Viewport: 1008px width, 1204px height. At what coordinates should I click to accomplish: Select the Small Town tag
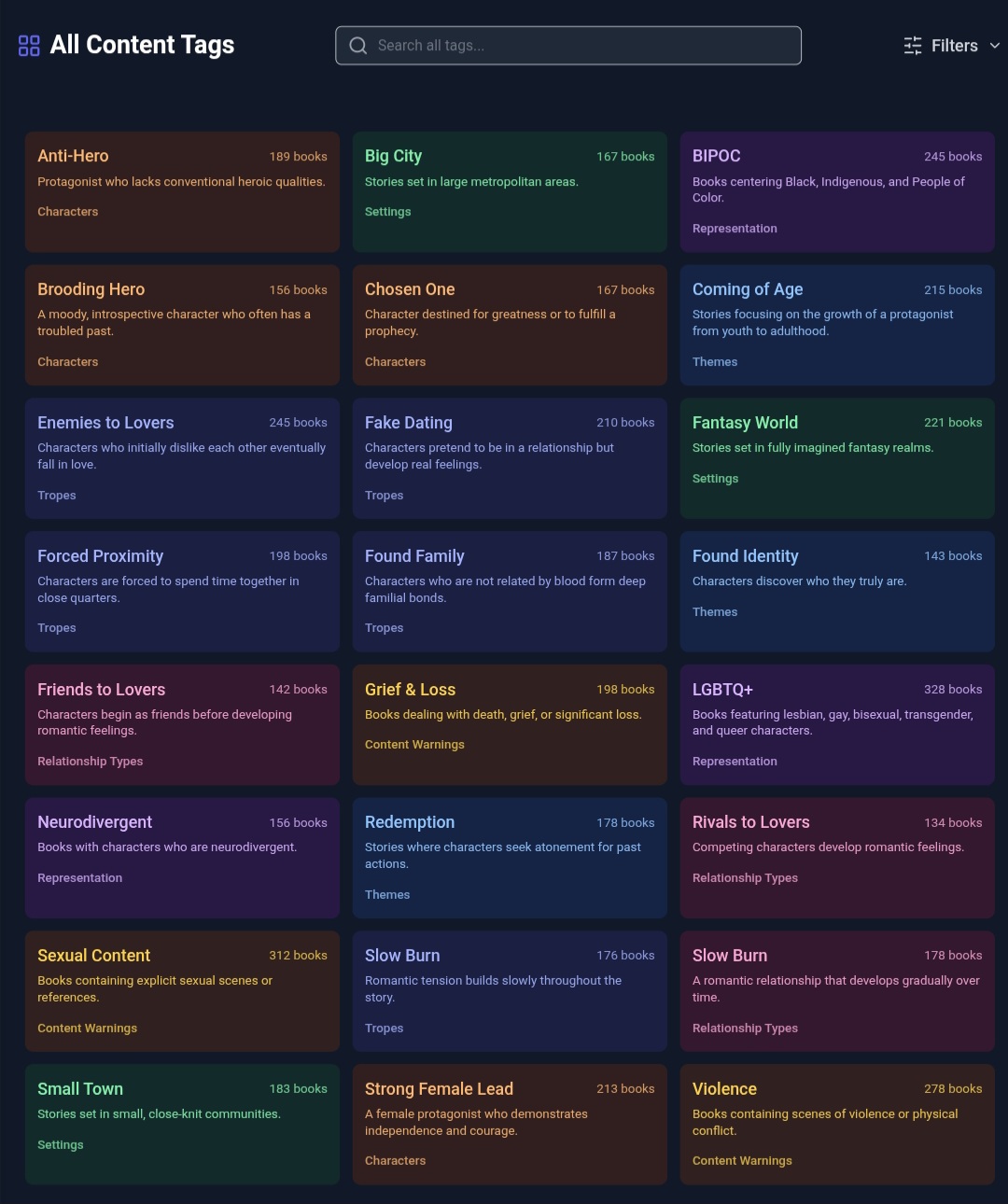point(182,1125)
